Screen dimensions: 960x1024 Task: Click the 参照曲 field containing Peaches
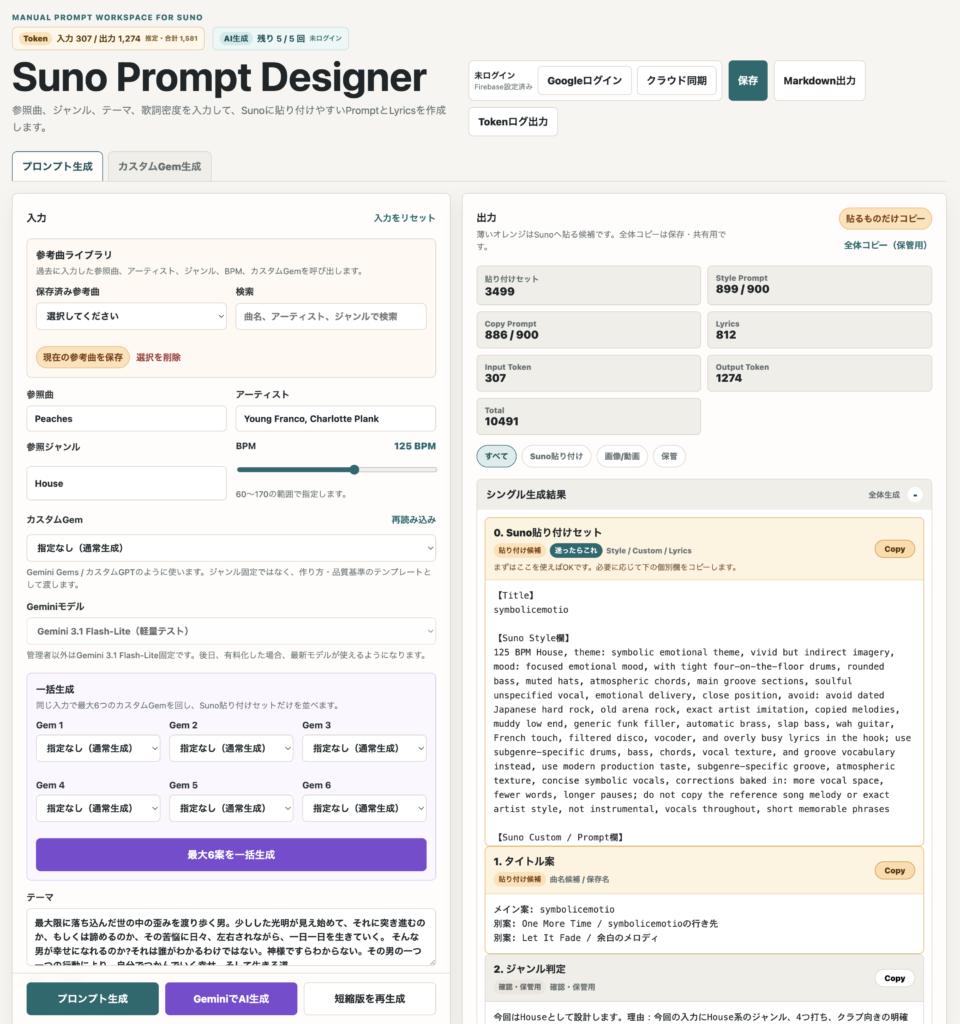coord(127,419)
